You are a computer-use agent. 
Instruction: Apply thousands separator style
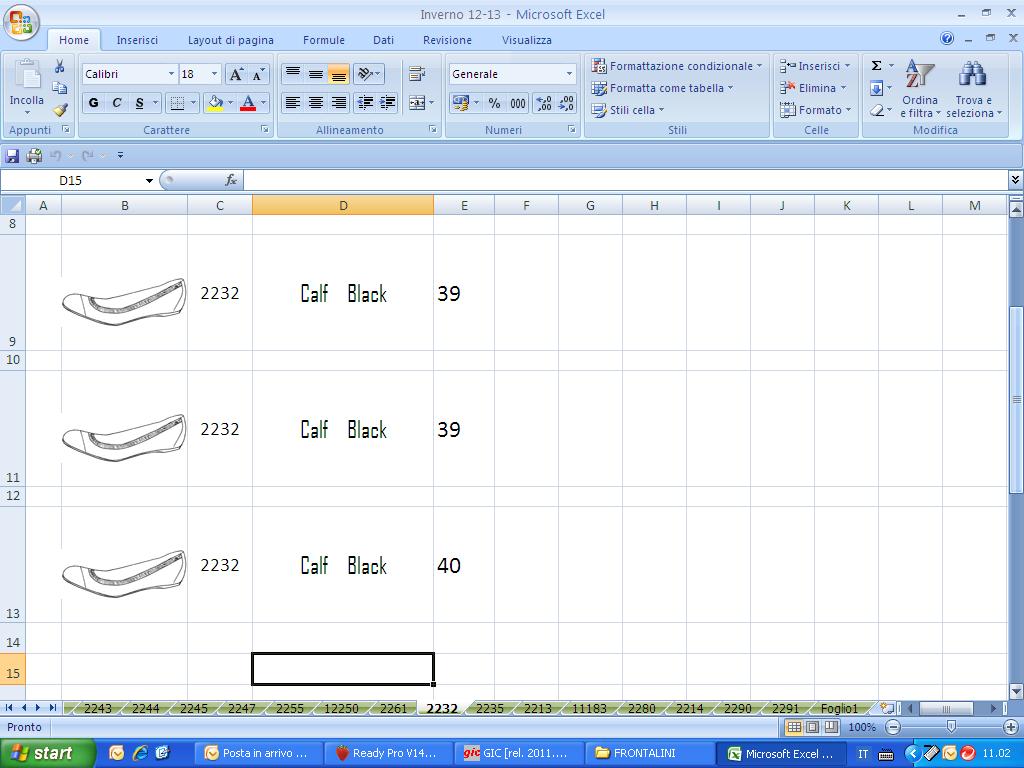[x=518, y=103]
